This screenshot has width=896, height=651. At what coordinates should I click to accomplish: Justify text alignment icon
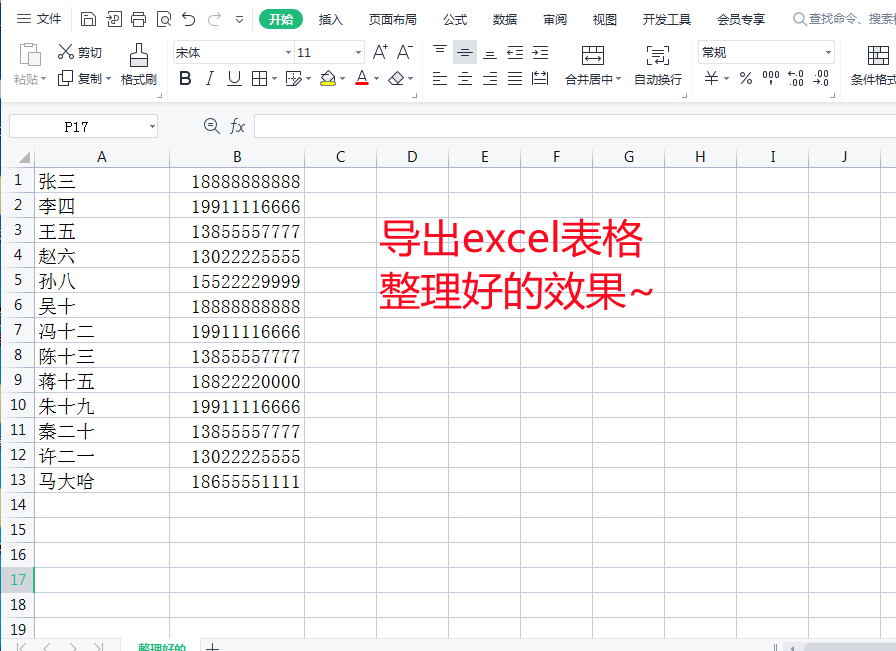point(515,78)
